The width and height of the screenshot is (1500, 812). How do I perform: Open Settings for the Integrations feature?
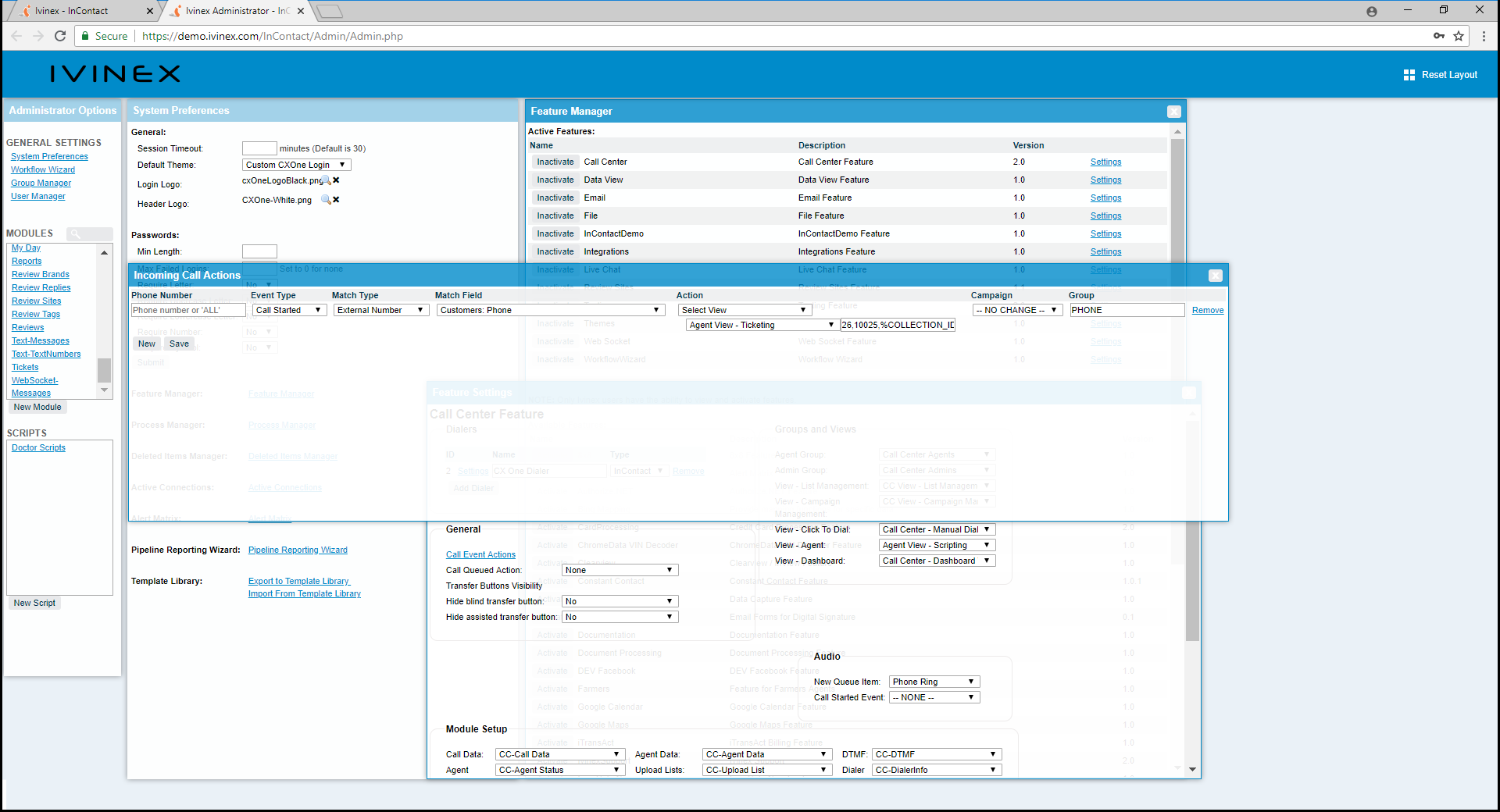[x=1105, y=252]
